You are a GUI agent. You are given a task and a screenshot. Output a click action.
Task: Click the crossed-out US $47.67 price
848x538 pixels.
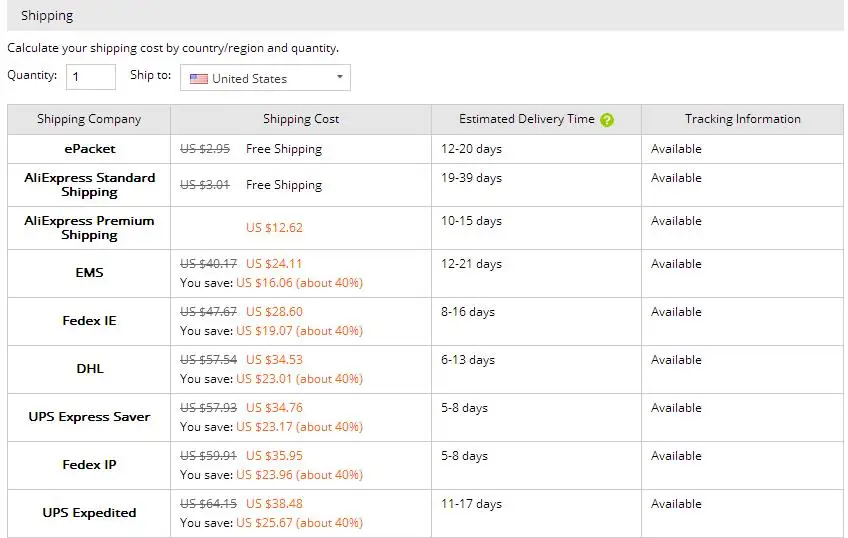[x=208, y=312]
